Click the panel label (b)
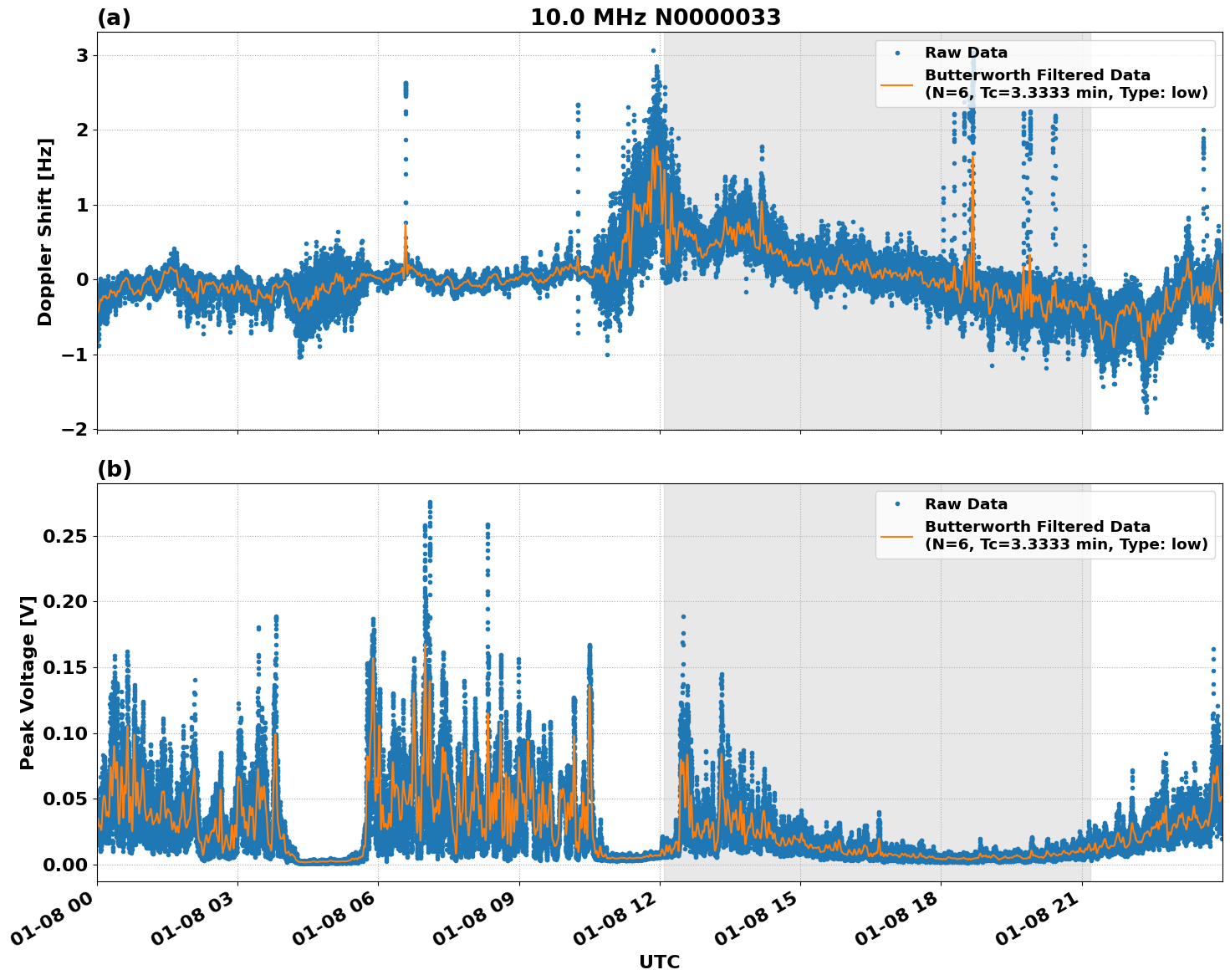Viewport: 1230px width, 980px height. click(115, 469)
